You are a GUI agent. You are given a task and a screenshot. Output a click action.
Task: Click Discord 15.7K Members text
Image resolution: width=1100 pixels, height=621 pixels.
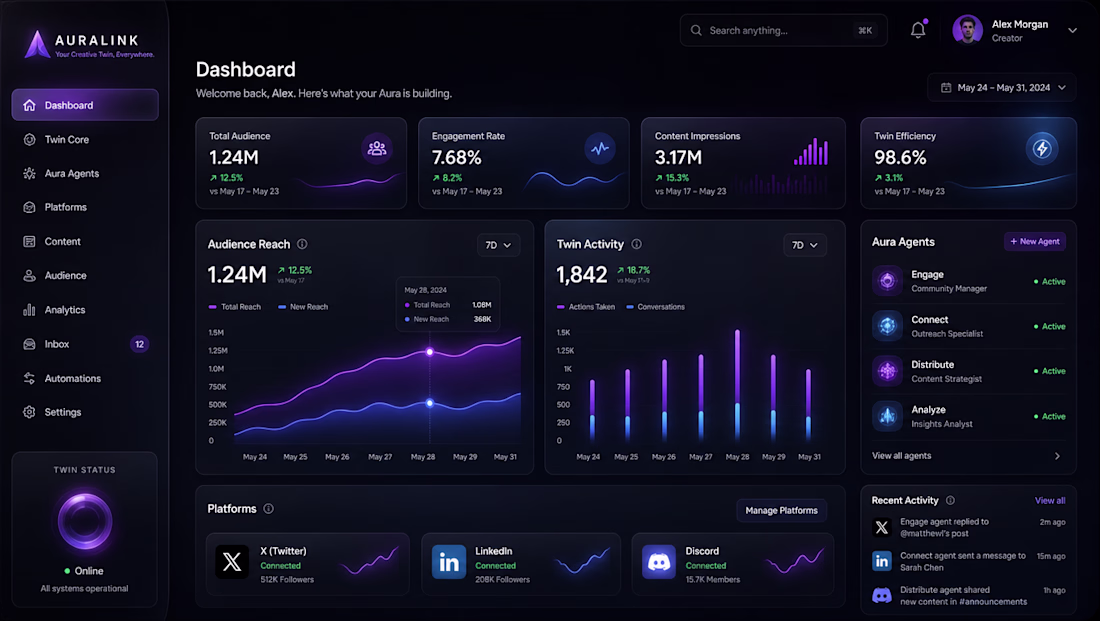pyautogui.click(x=713, y=580)
